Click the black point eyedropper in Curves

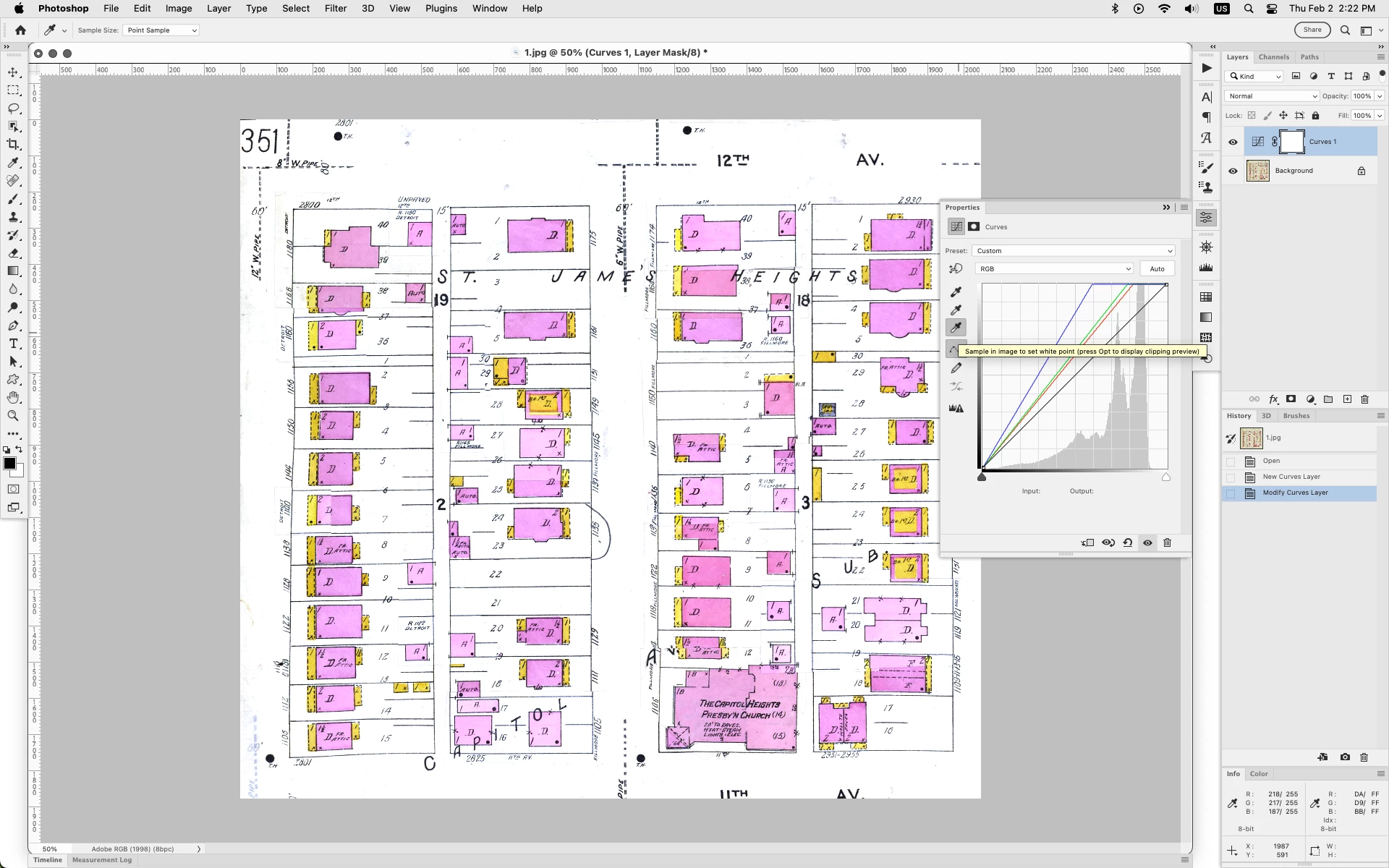pyautogui.click(x=956, y=292)
